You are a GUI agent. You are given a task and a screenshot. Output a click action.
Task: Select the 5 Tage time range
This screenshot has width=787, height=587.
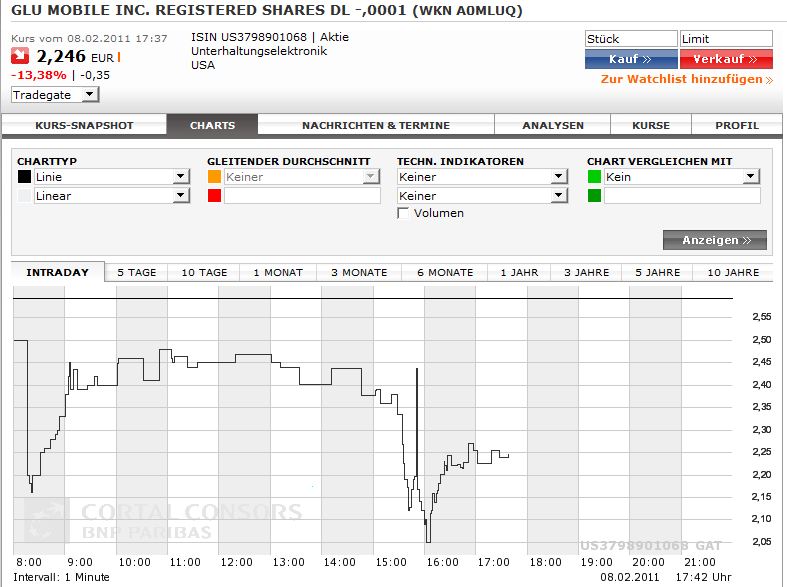point(137,272)
